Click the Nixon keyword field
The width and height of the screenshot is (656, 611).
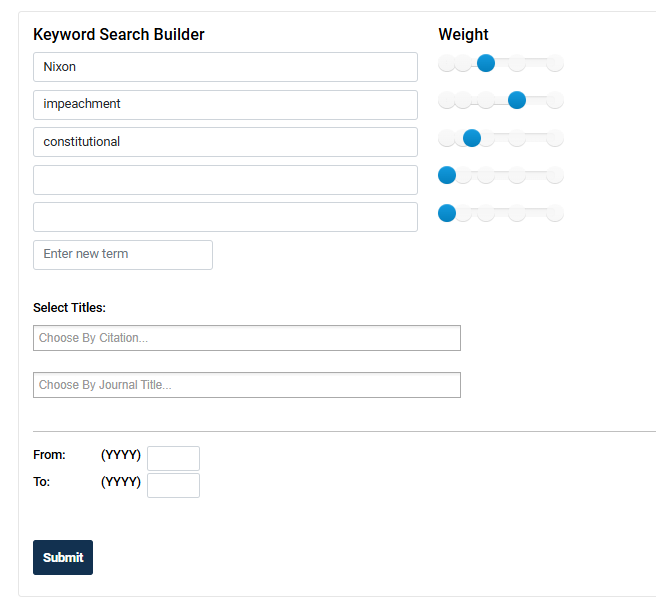tap(225, 67)
